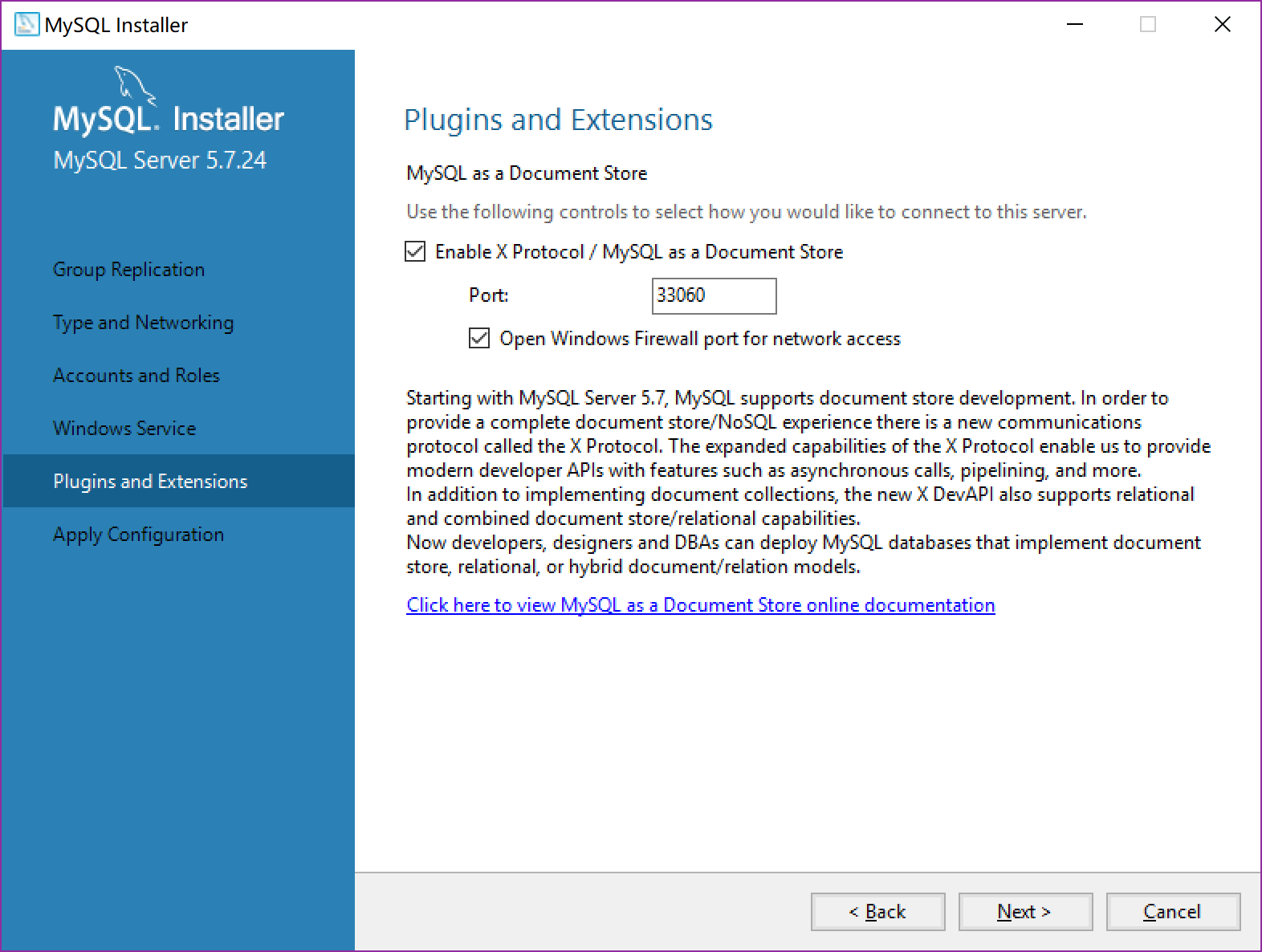The width and height of the screenshot is (1262, 952).
Task: Go to Group Replication step
Action: (128, 270)
